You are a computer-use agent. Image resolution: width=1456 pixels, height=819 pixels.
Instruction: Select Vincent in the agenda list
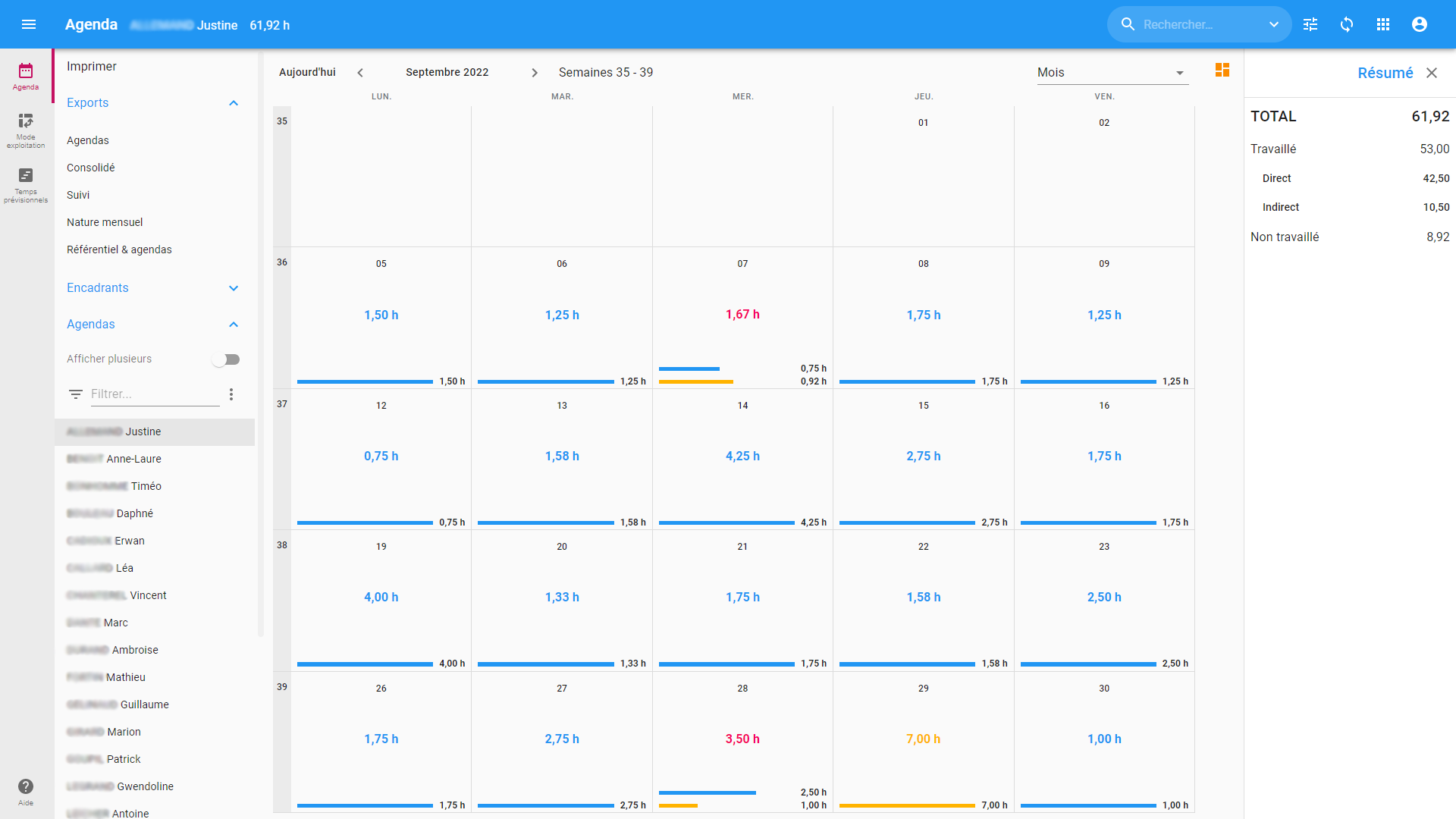[155, 595]
